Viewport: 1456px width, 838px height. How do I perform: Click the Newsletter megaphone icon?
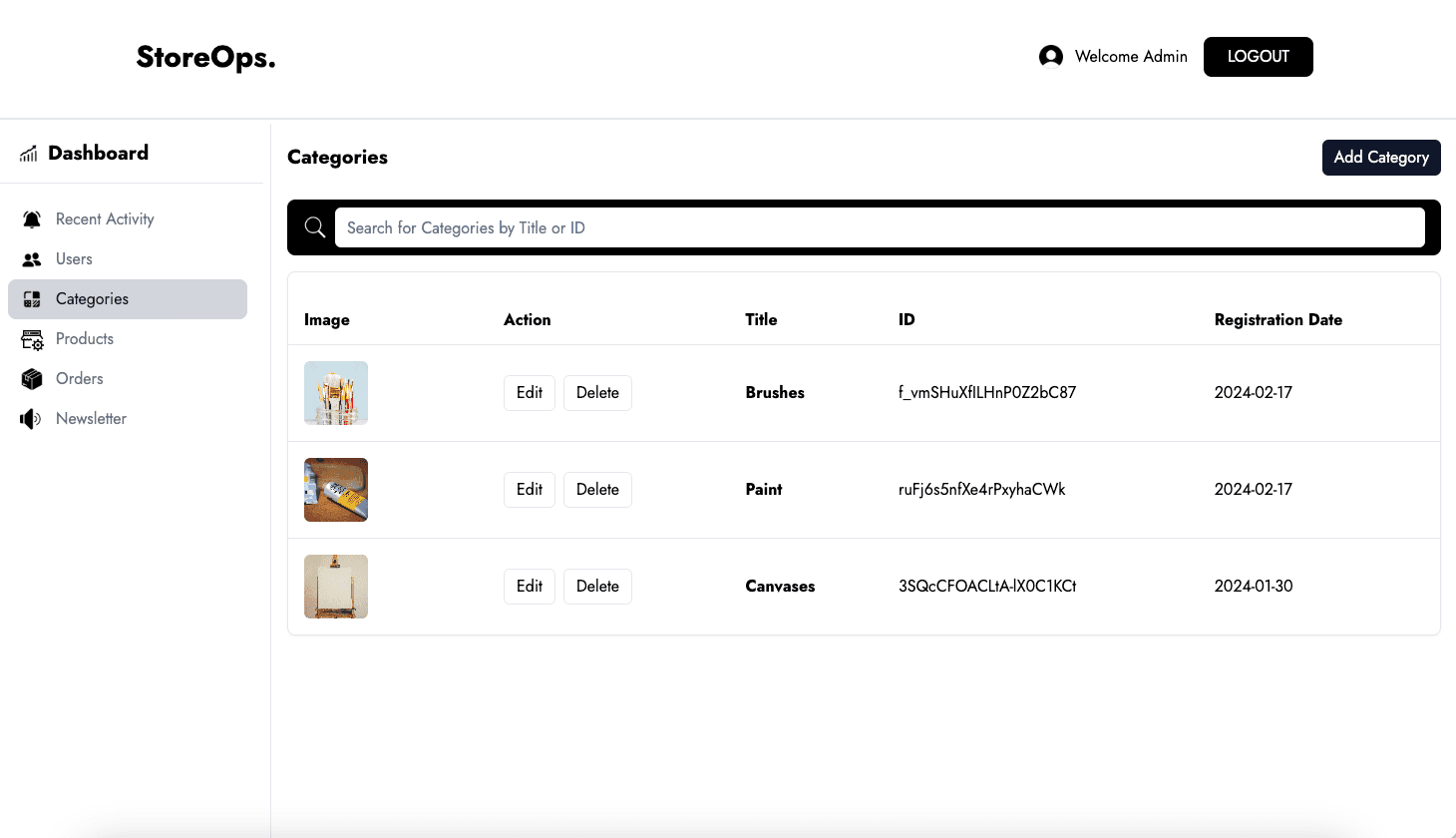[x=31, y=419]
